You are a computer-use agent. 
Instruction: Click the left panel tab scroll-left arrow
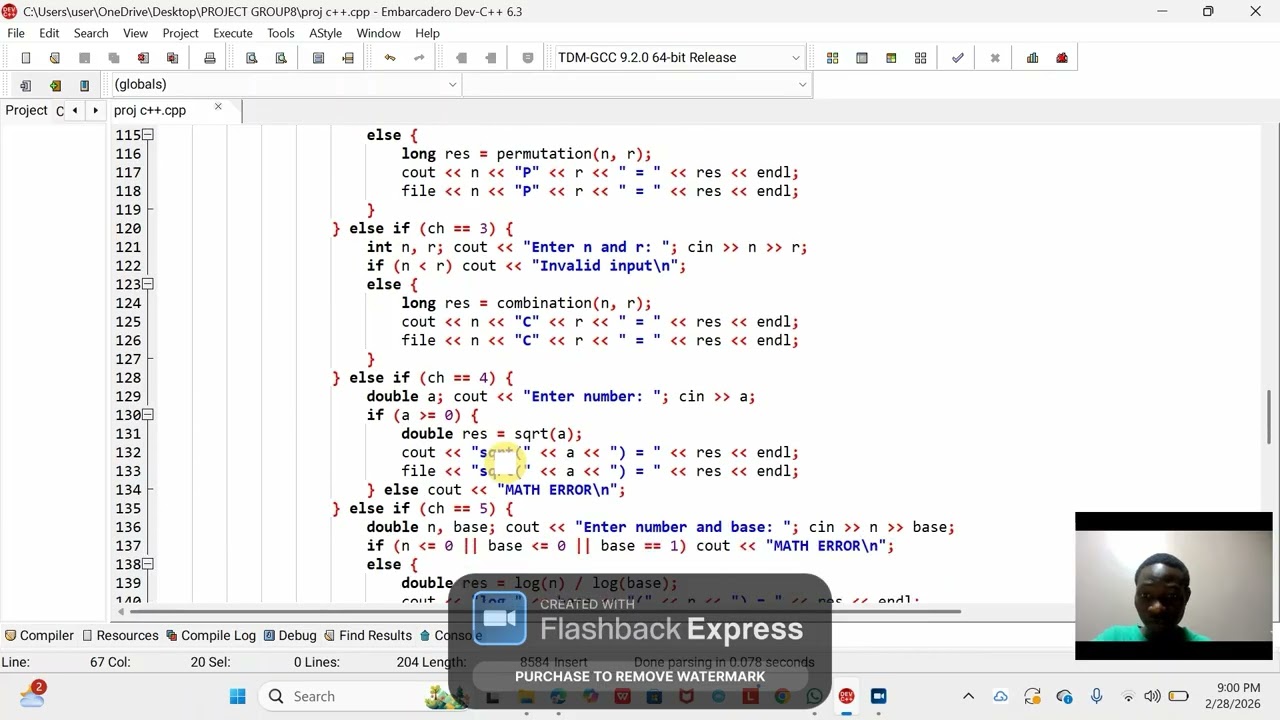pyautogui.click(x=75, y=110)
